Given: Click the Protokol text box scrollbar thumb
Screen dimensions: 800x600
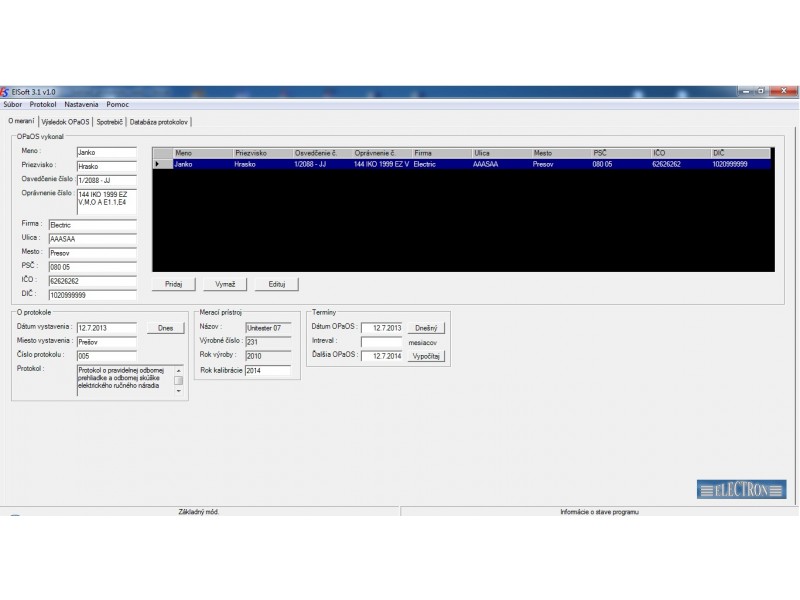Looking at the screenshot, I should 179,381.
